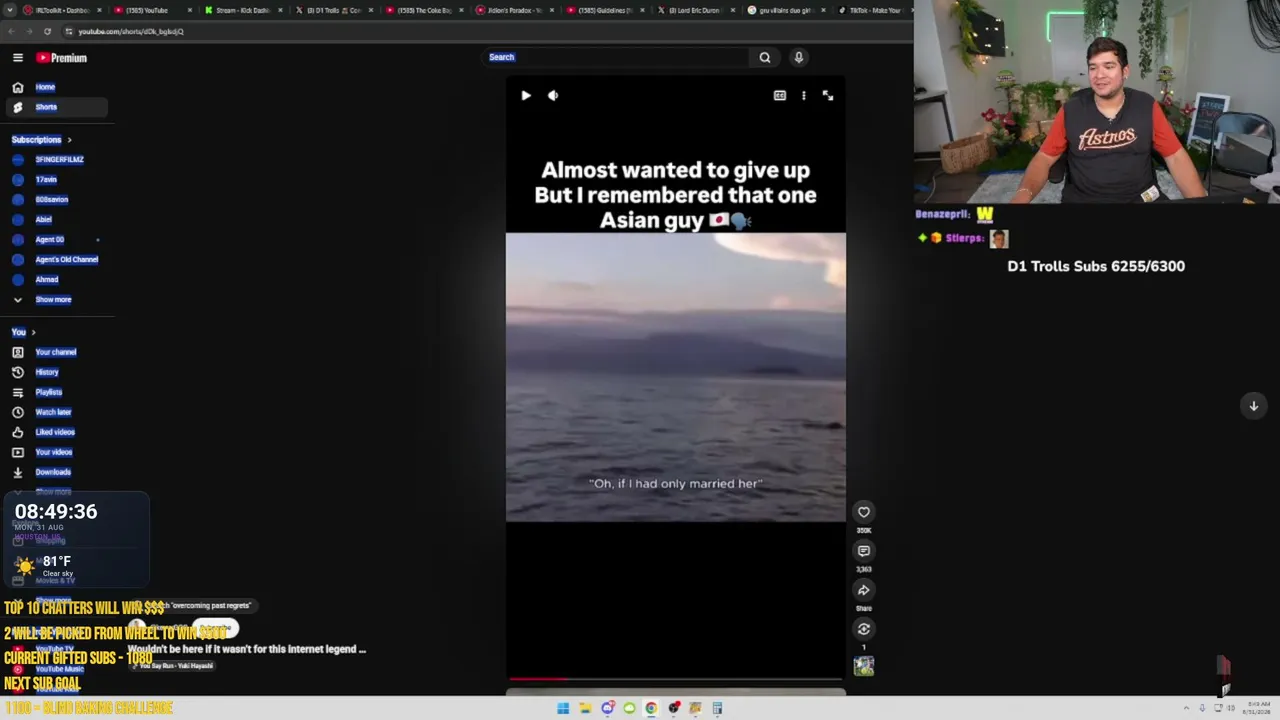Toggle captions on the Short
1280x720 pixels.
[x=780, y=96]
